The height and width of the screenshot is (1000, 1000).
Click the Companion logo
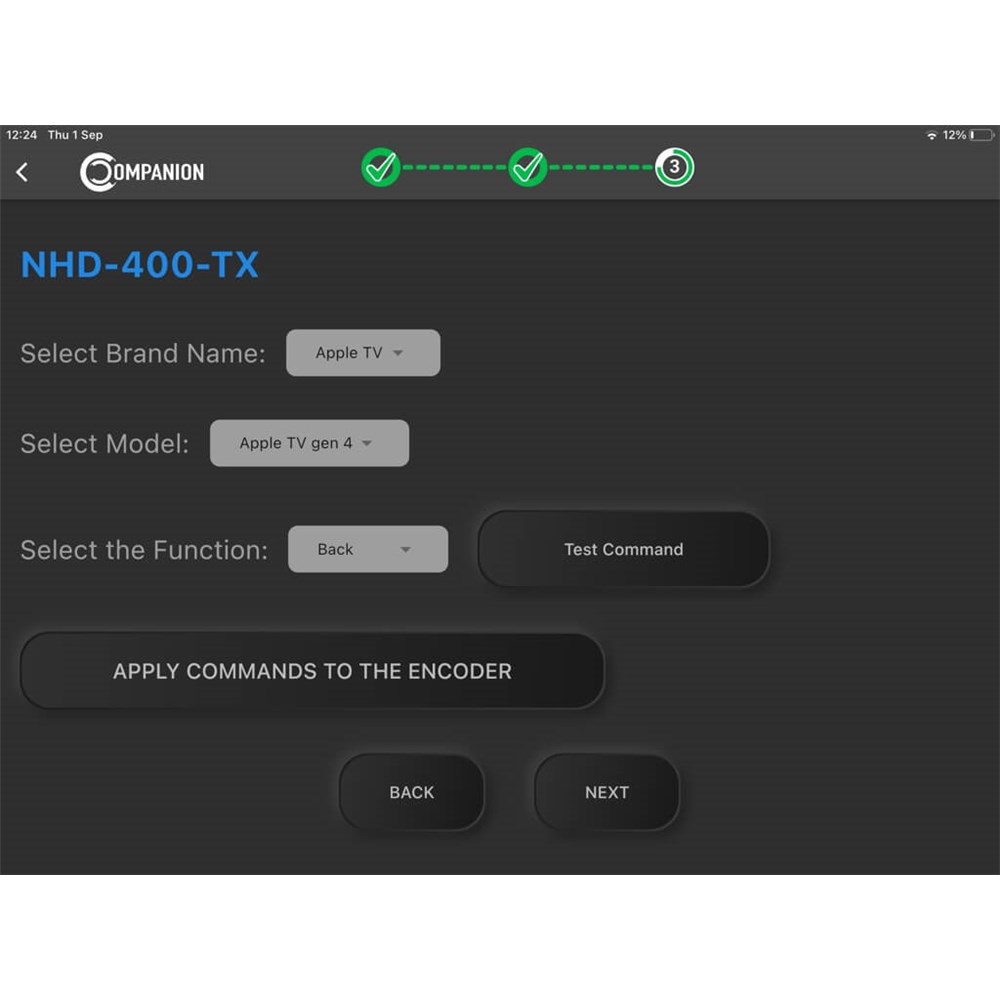click(x=142, y=172)
